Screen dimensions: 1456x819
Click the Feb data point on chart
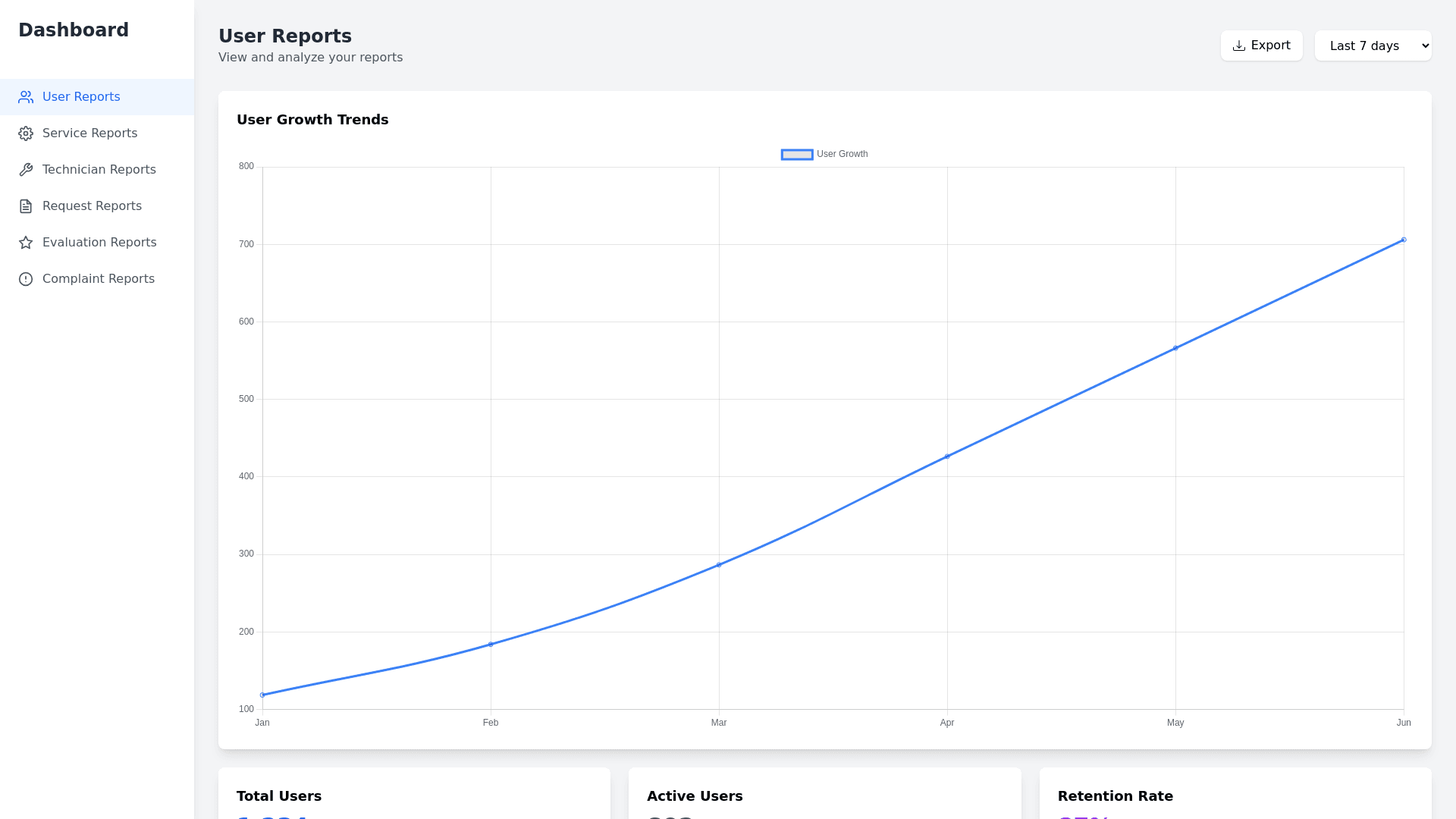coord(491,645)
